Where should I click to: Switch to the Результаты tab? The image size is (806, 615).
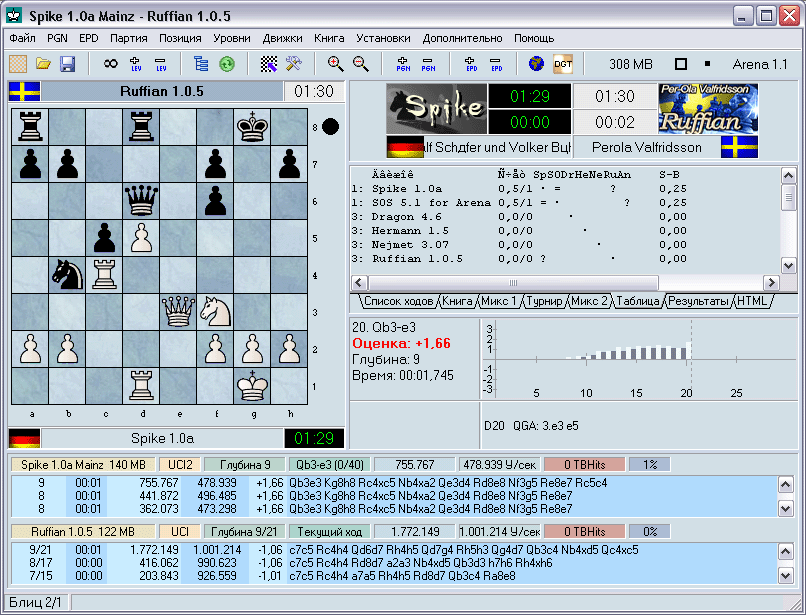[698, 301]
